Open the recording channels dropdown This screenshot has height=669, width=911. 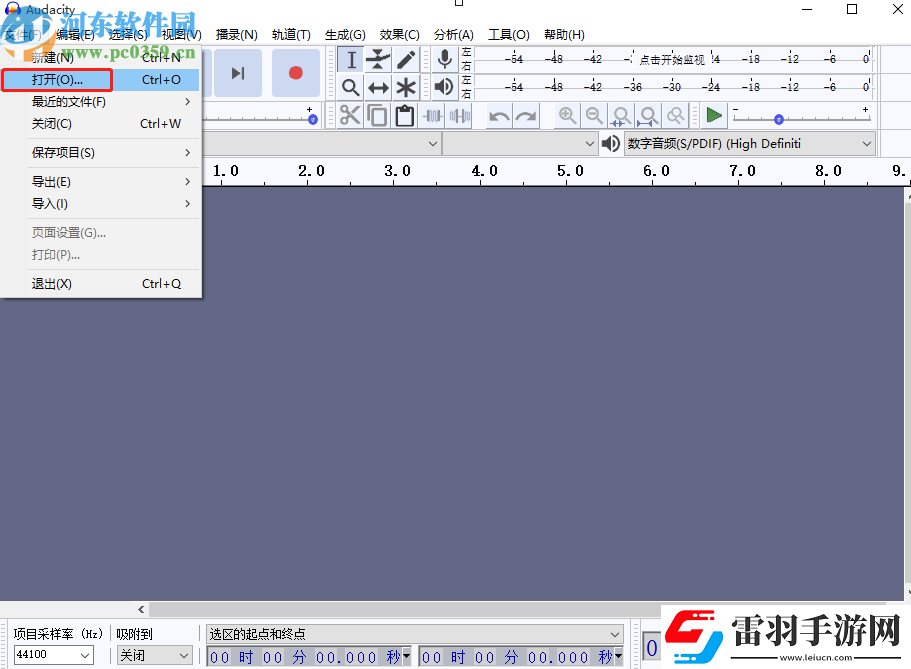[520, 144]
